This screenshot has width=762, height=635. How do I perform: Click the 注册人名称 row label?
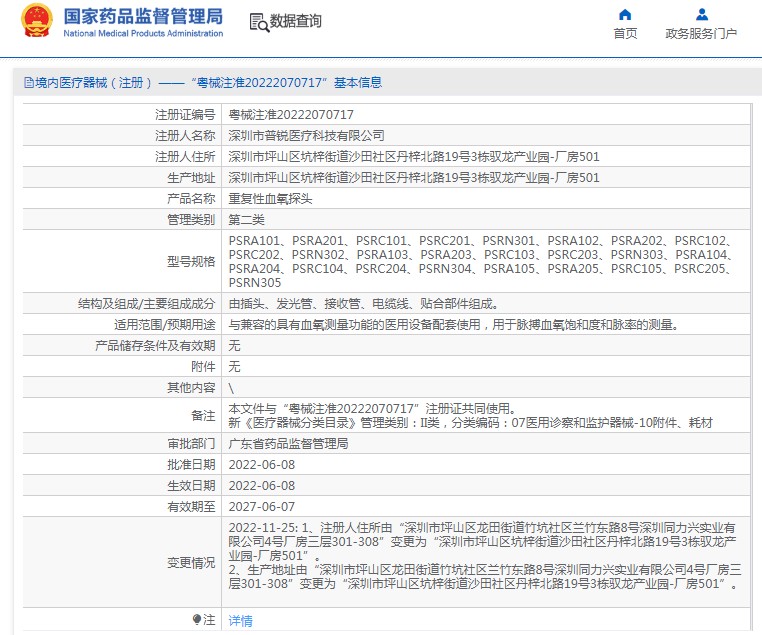point(185,136)
